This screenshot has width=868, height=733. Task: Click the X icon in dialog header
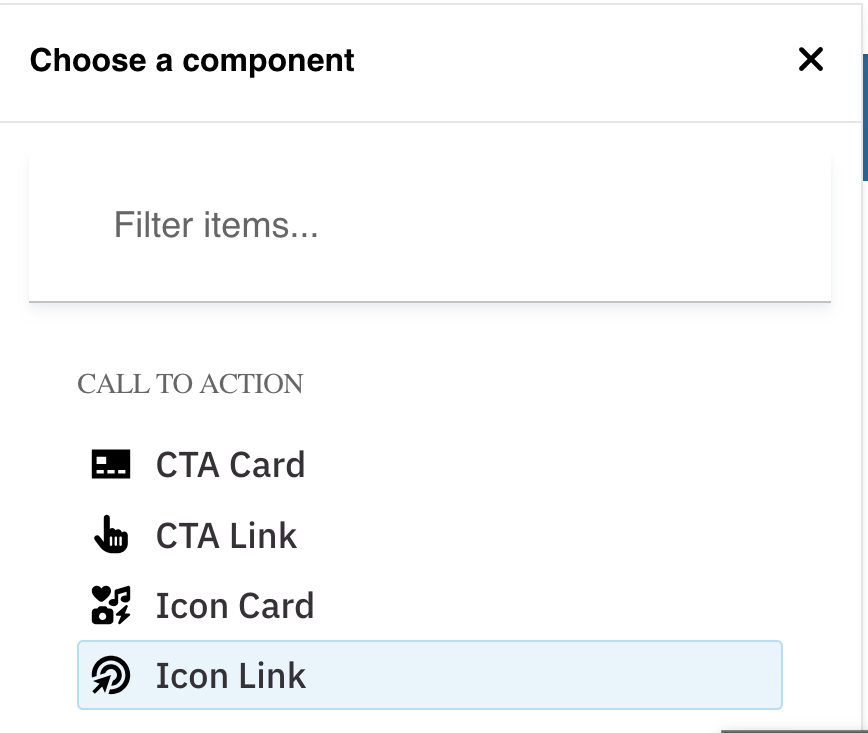[811, 60]
